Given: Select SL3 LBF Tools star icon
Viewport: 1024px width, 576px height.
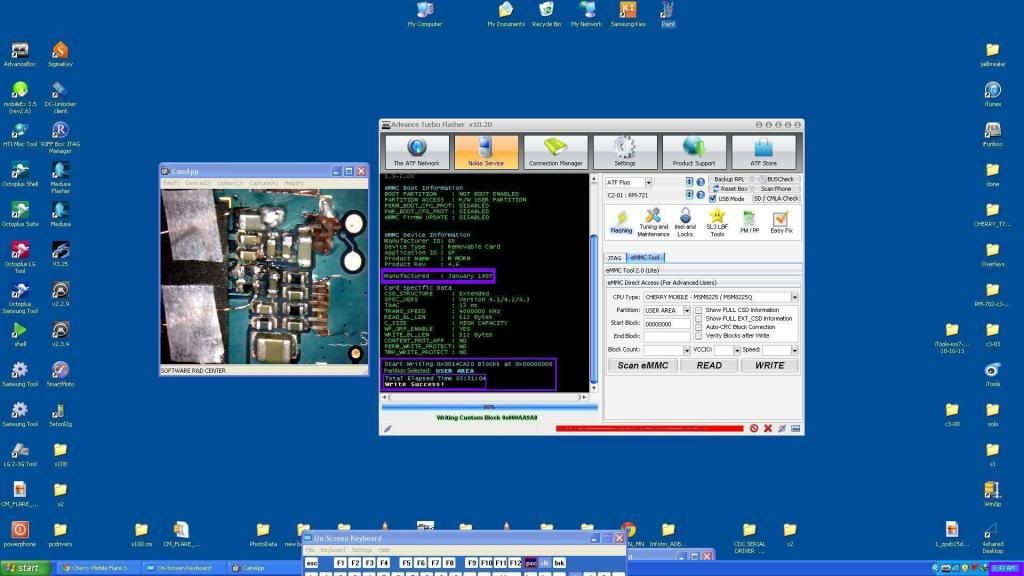Looking at the screenshot, I should click(x=717, y=222).
